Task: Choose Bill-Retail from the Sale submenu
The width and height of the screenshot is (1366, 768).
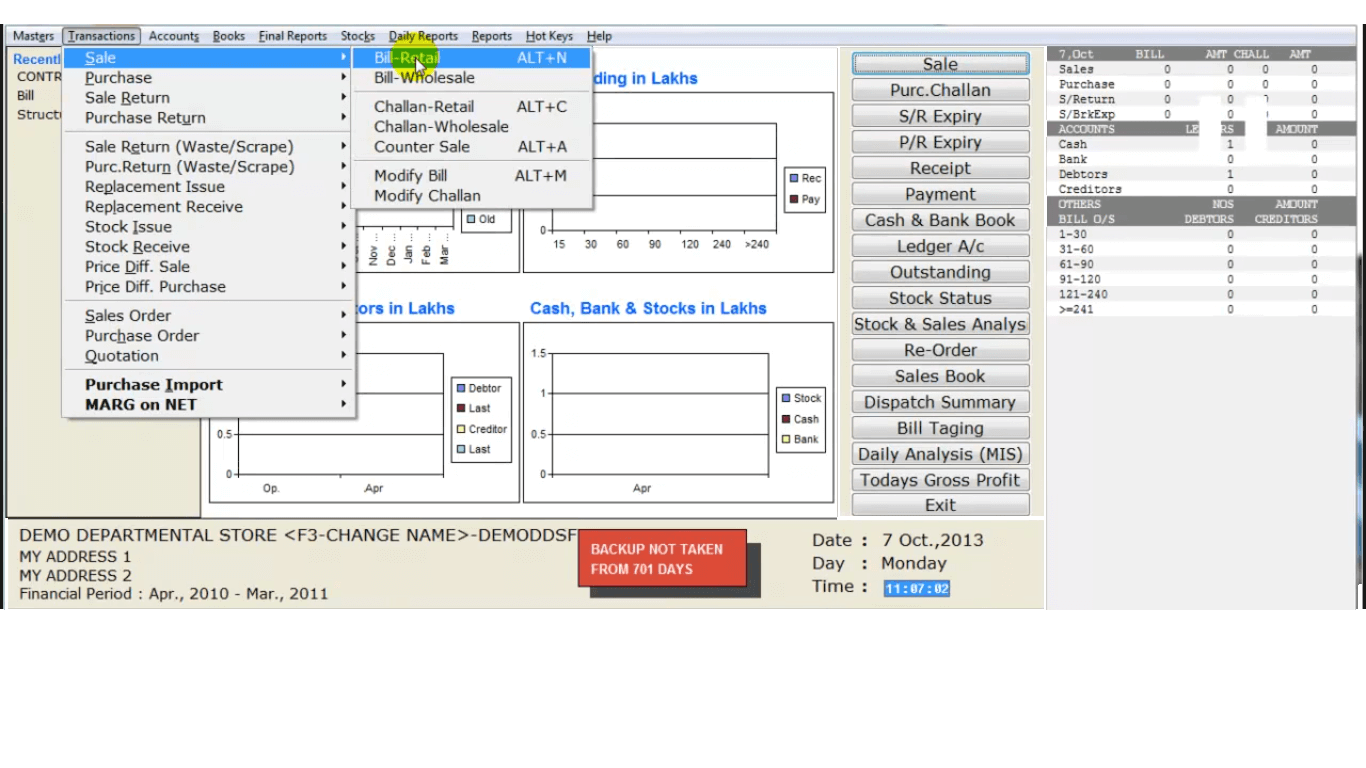Action: pos(471,58)
